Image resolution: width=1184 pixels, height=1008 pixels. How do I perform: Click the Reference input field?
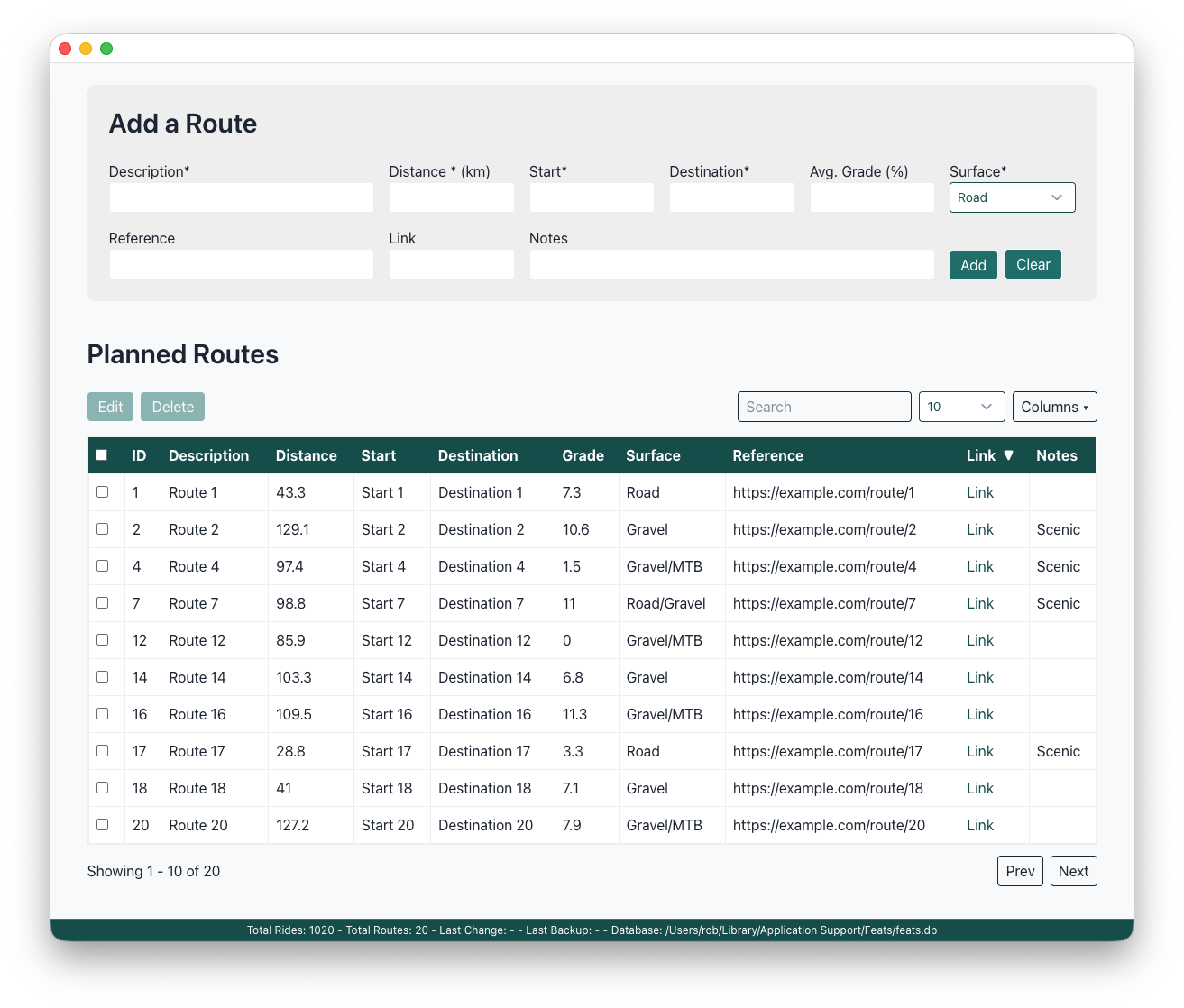241,264
